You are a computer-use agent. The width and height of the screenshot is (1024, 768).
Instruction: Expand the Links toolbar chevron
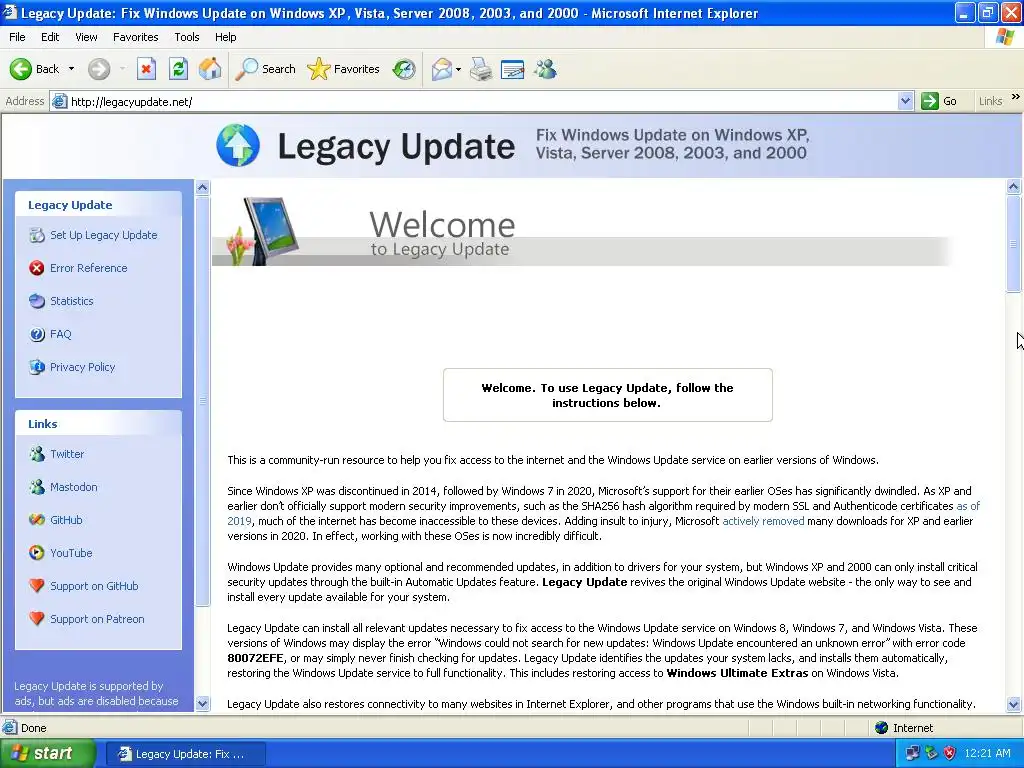click(x=1016, y=97)
